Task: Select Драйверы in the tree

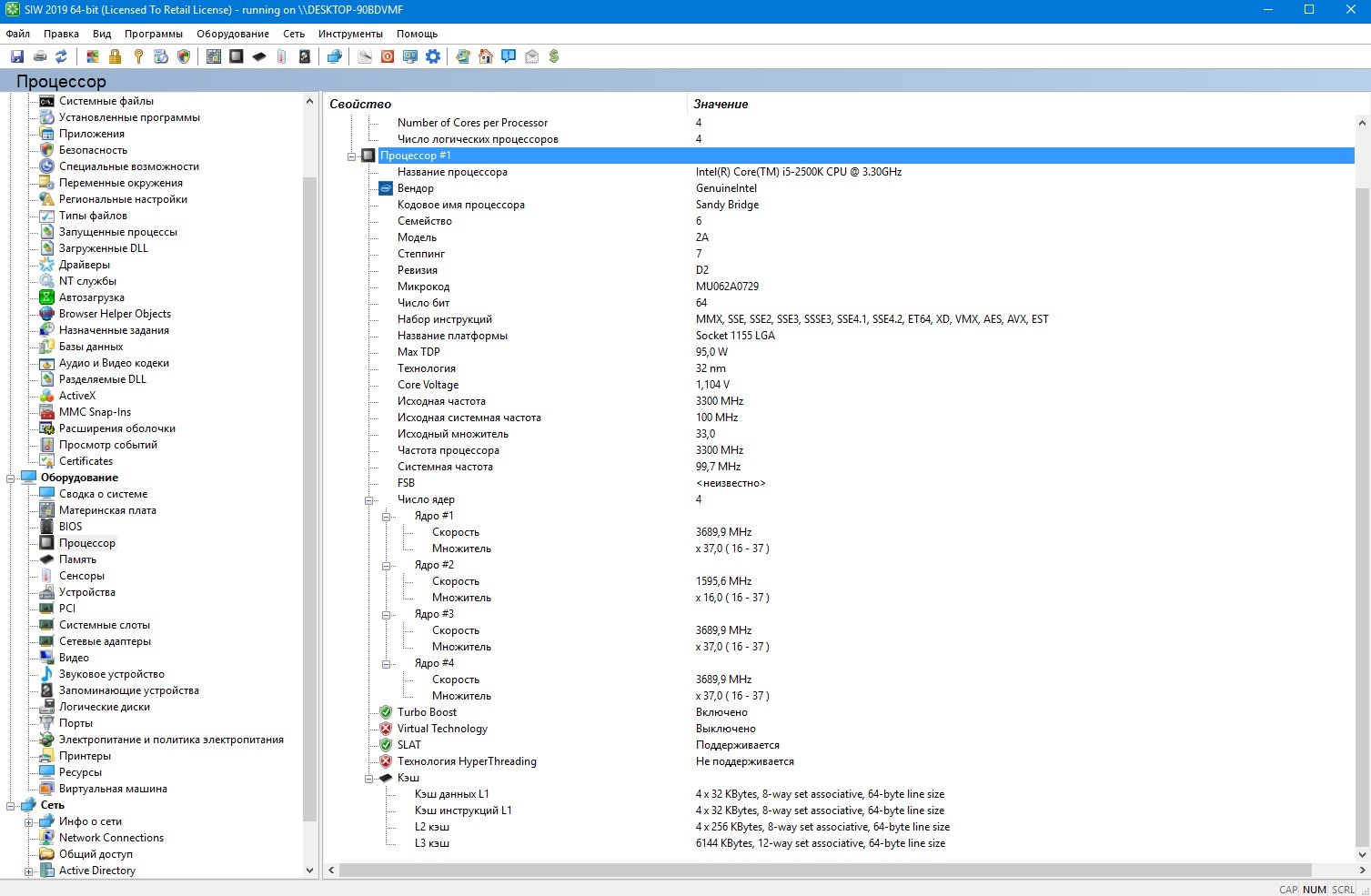Action: (84, 265)
